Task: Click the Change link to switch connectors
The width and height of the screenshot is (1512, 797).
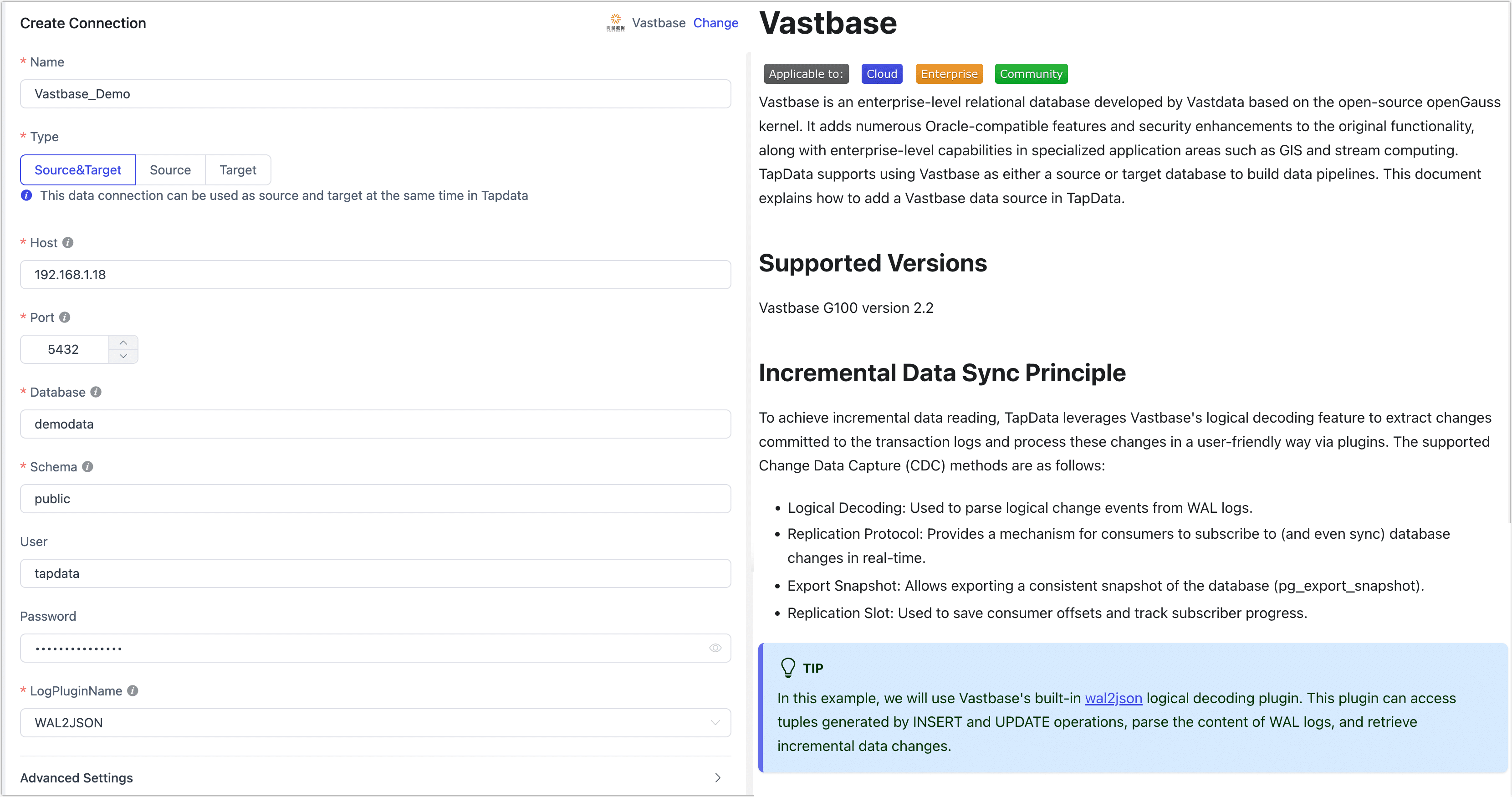Action: click(x=715, y=23)
